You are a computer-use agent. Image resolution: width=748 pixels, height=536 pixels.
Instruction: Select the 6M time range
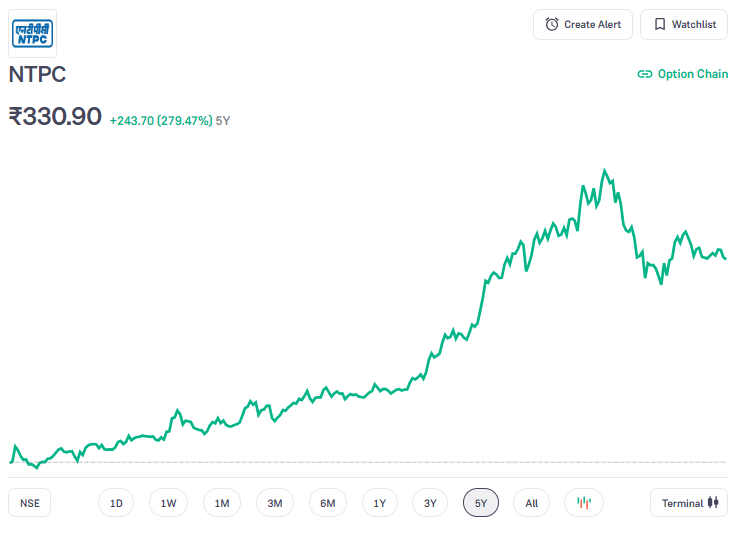(x=328, y=503)
